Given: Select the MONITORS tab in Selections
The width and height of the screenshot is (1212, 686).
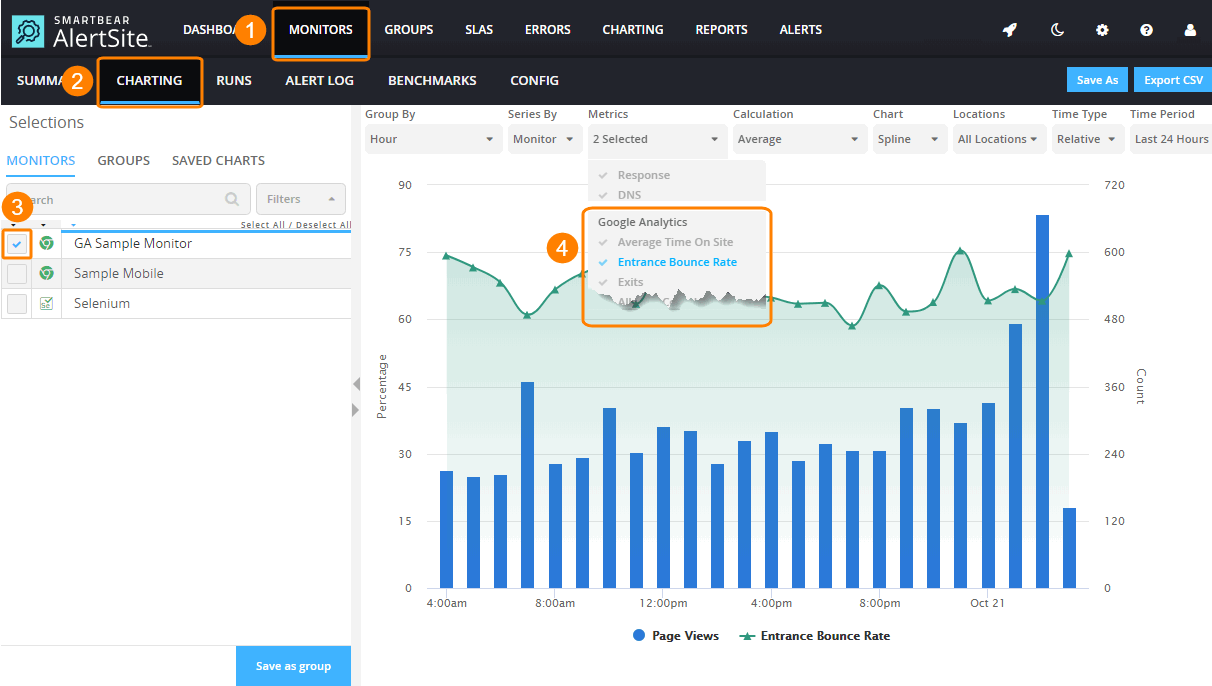Looking at the screenshot, I should pos(41,160).
